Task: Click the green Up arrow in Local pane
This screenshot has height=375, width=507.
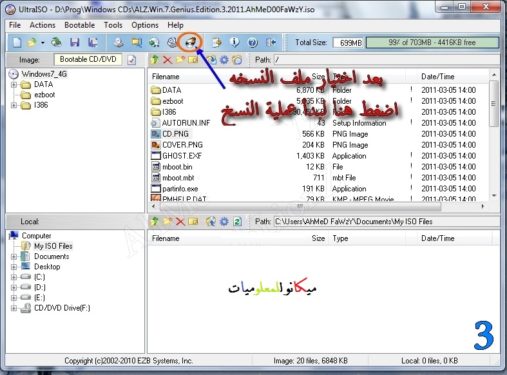Action: 154,221
